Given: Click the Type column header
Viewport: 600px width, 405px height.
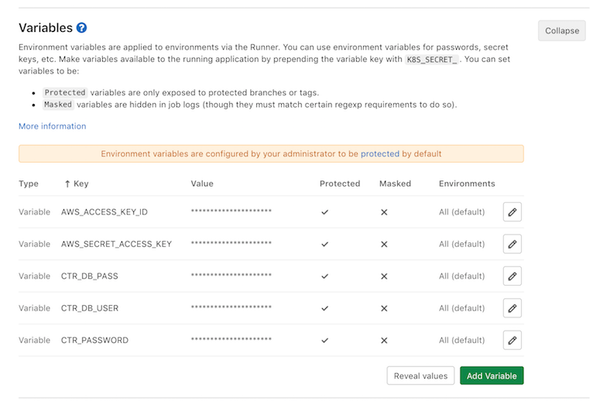Looking at the screenshot, I should point(28,184).
